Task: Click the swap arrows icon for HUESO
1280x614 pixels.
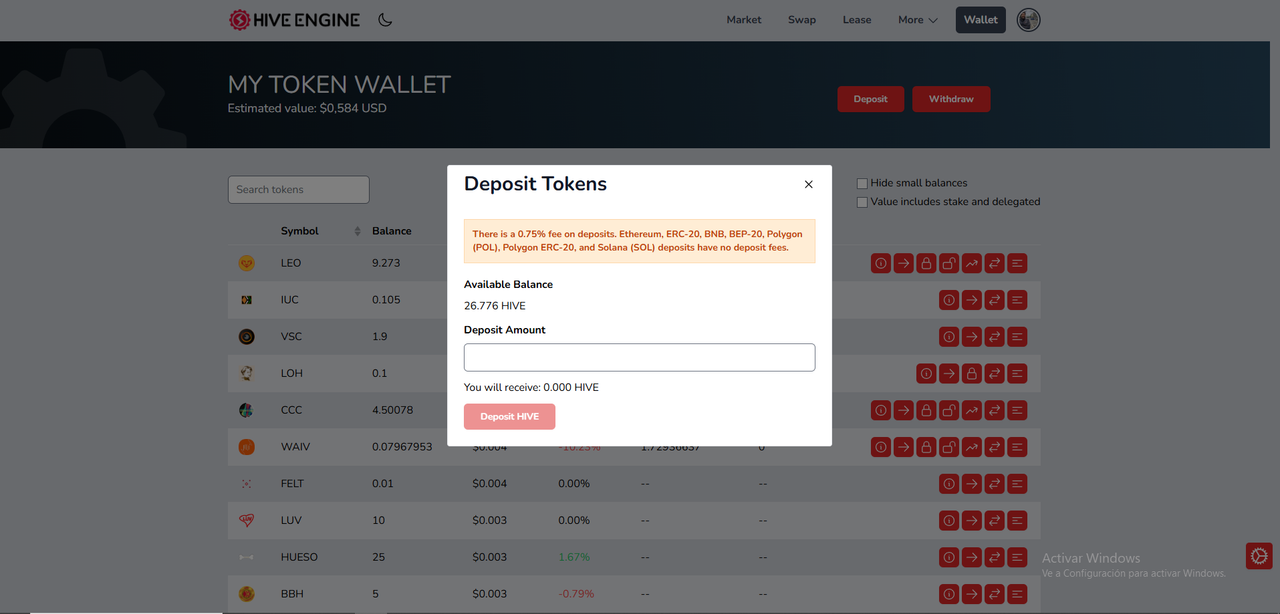Action: pos(995,557)
